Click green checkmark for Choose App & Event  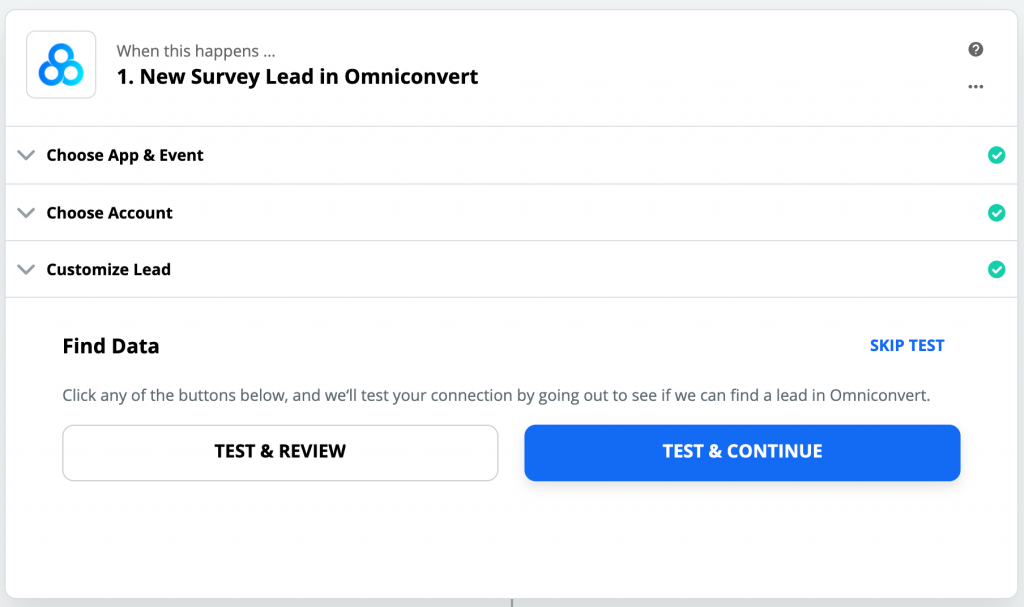996,155
